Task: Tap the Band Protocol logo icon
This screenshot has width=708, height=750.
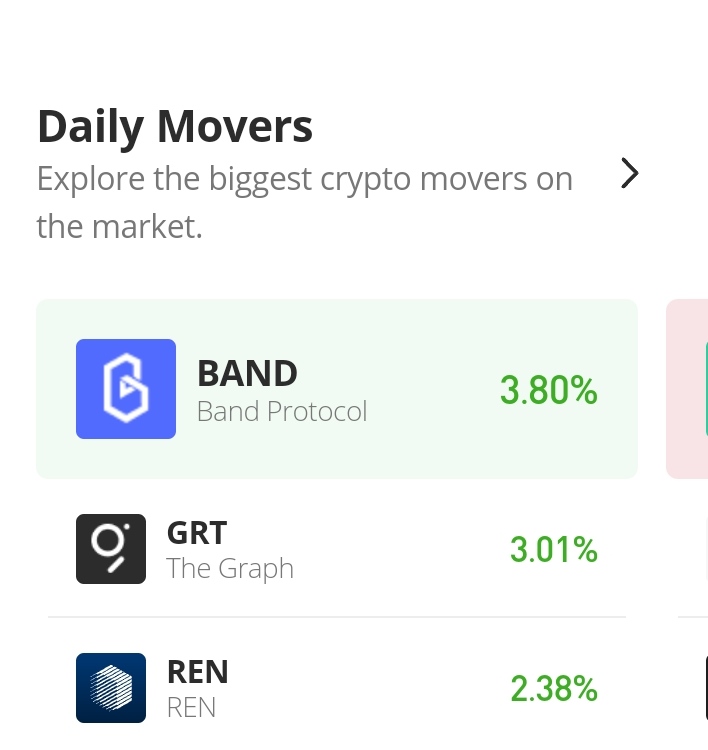Action: point(126,389)
